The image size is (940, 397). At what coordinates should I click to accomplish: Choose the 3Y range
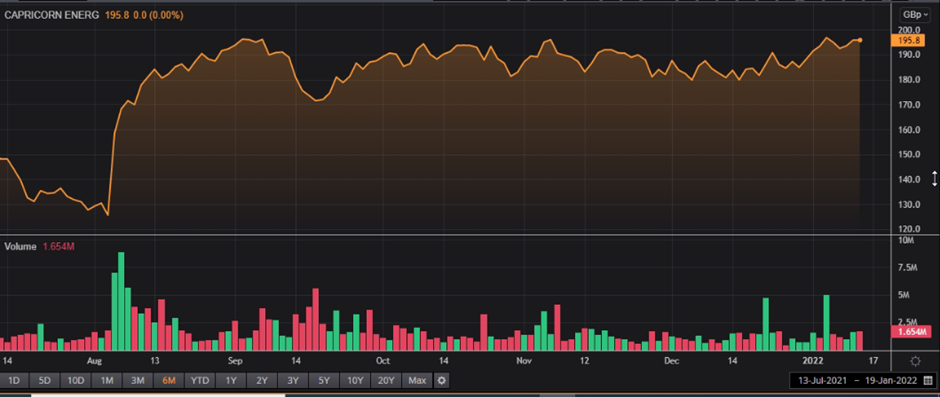coord(293,380)
